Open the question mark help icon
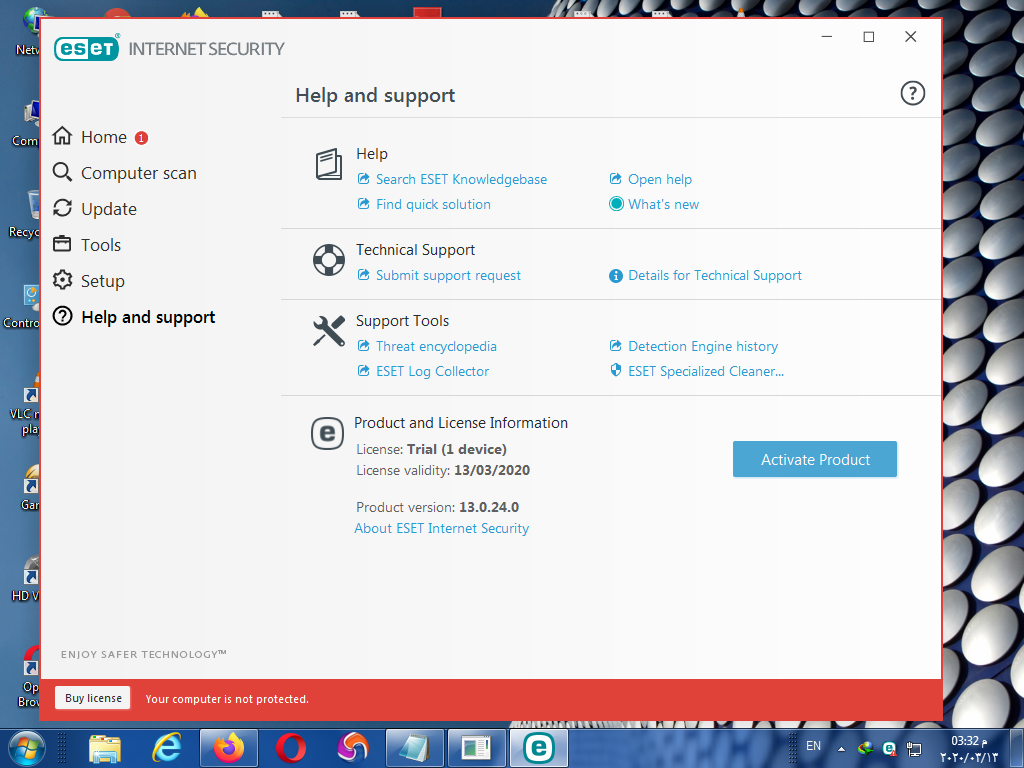 (912, 93)
